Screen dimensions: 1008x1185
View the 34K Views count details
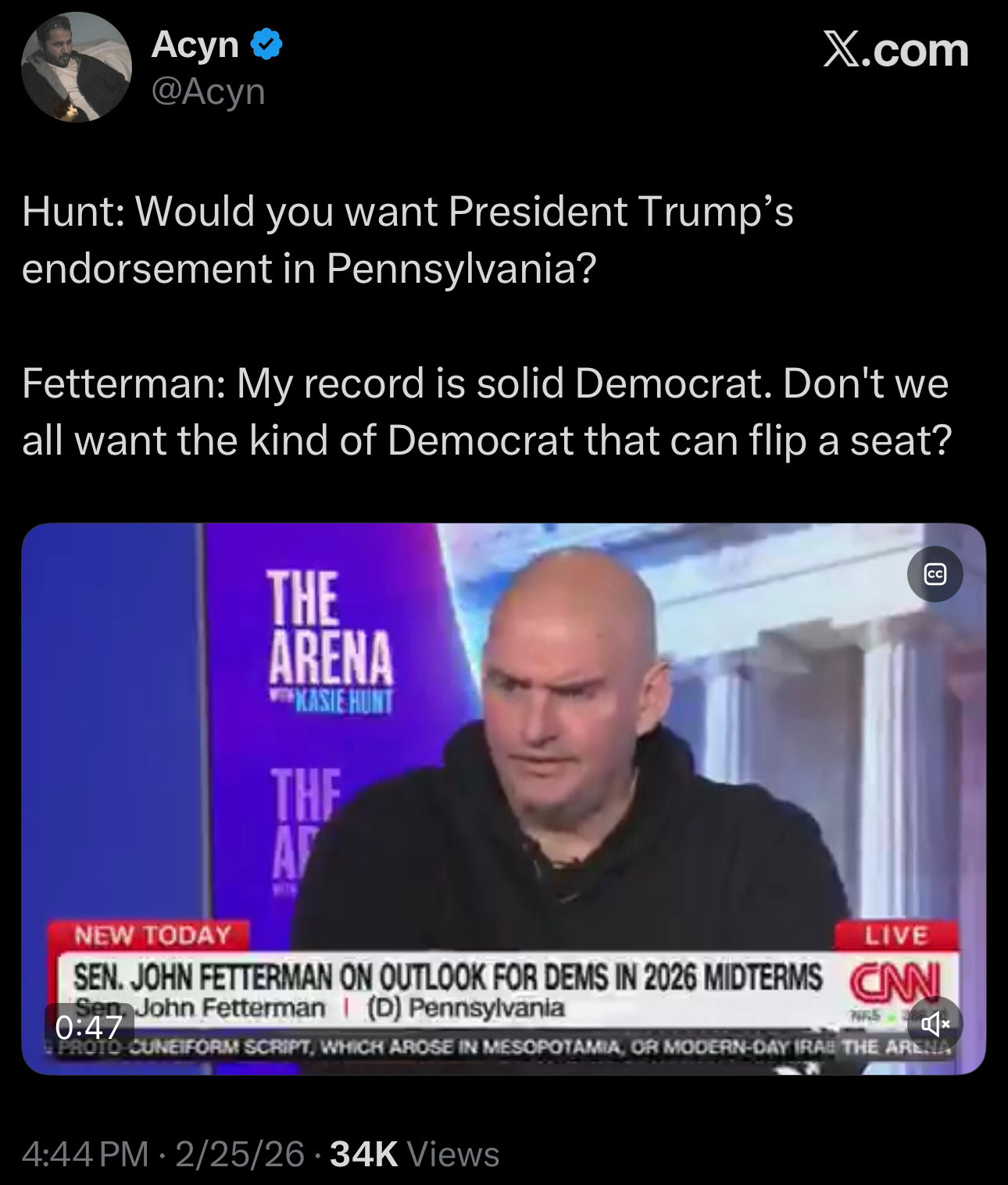pos(415,1154)
